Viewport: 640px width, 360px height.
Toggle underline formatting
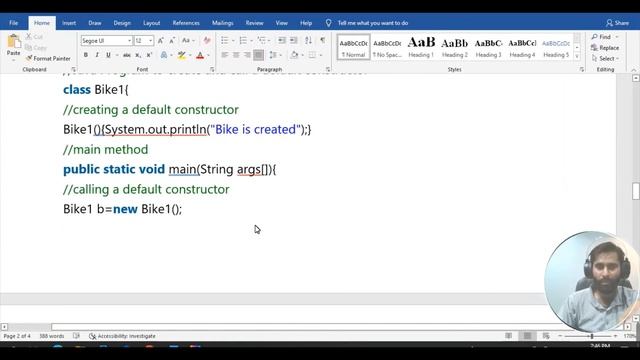point(108,55)
